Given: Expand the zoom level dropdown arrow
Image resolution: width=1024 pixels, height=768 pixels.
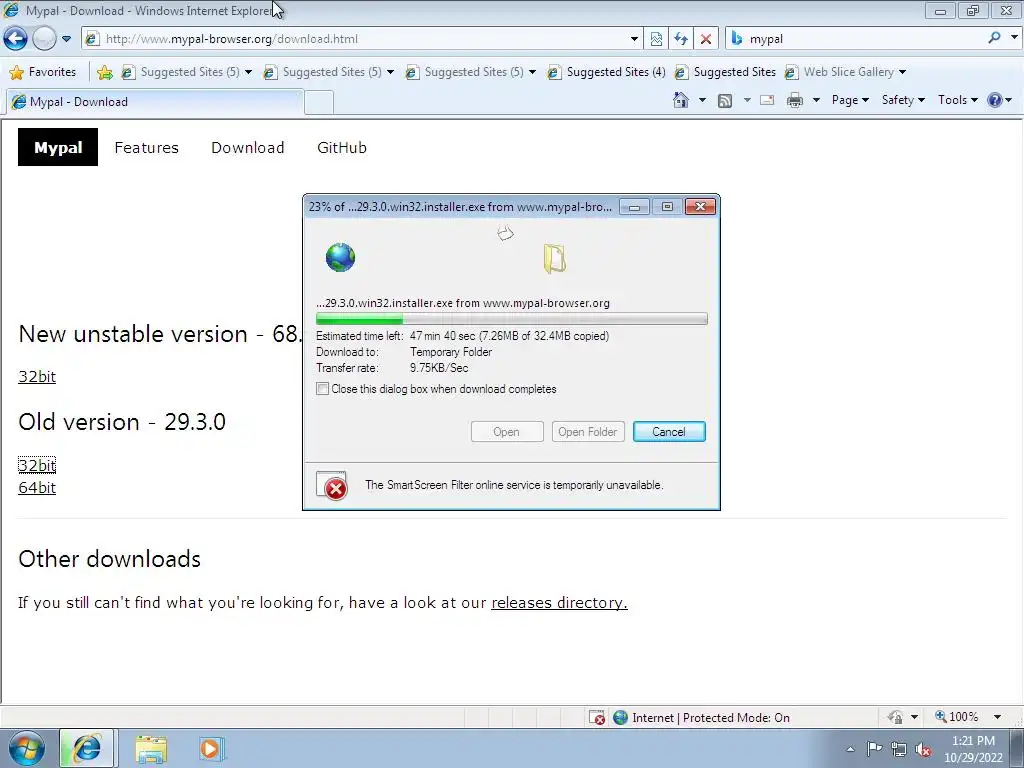Looking at the screenshot, I should click(x=997, y=717).
